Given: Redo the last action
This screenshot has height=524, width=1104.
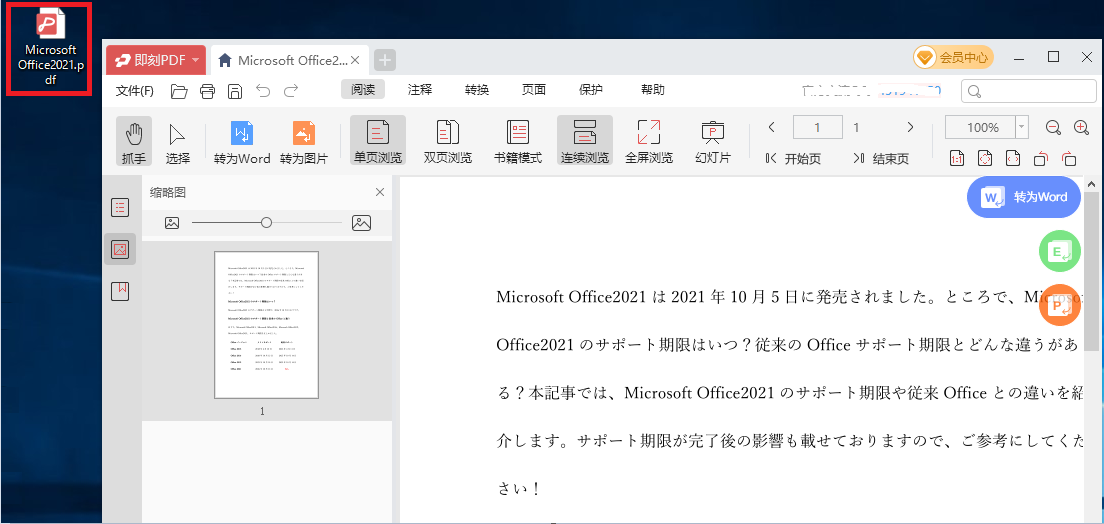Looking at the screenshot, I should [291, 90].
